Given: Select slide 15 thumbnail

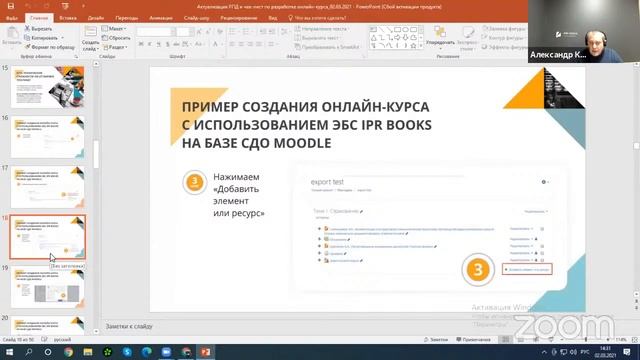Looking at the screenshot, I should (47, 87).
